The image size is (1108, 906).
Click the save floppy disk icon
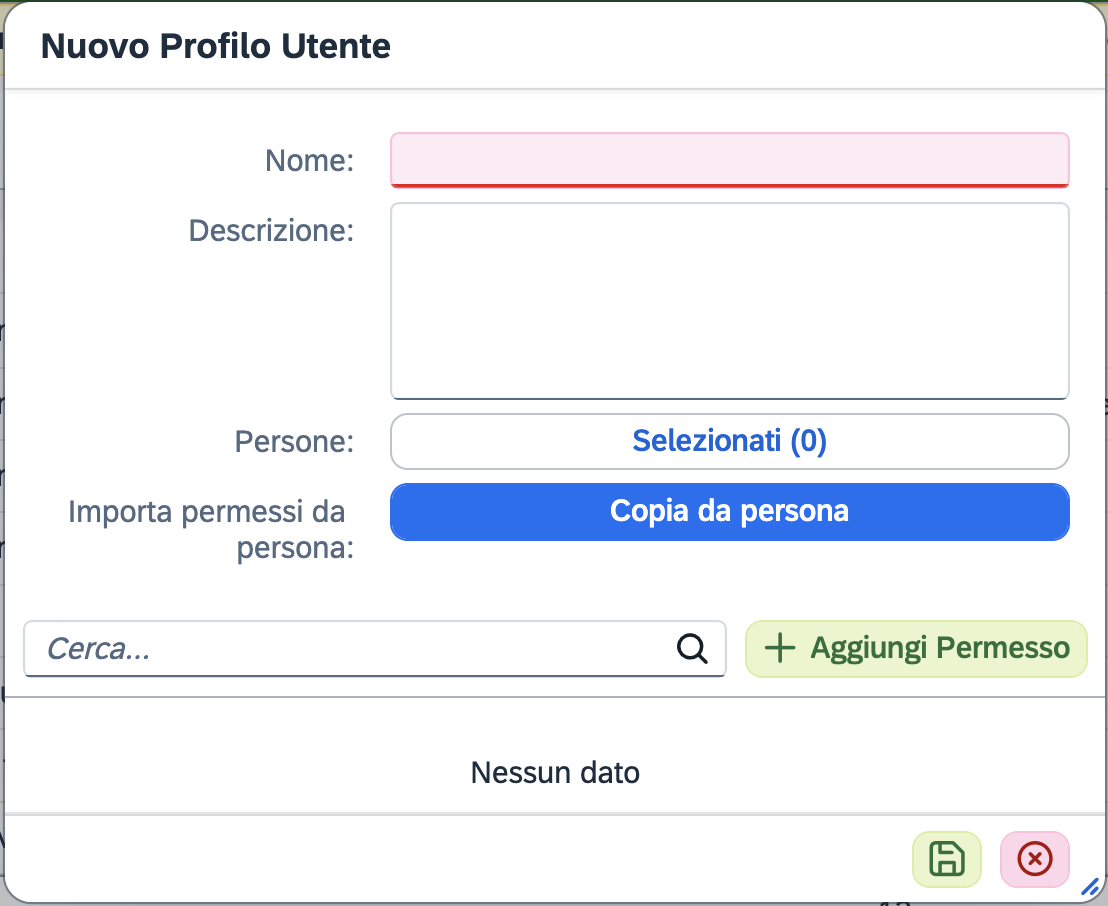tap(946, 859)
